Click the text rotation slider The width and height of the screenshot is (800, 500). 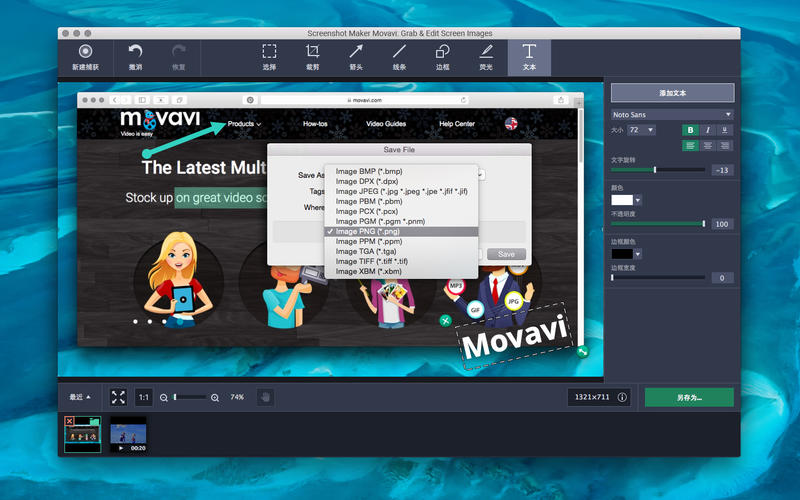click(x=658, y=170)
